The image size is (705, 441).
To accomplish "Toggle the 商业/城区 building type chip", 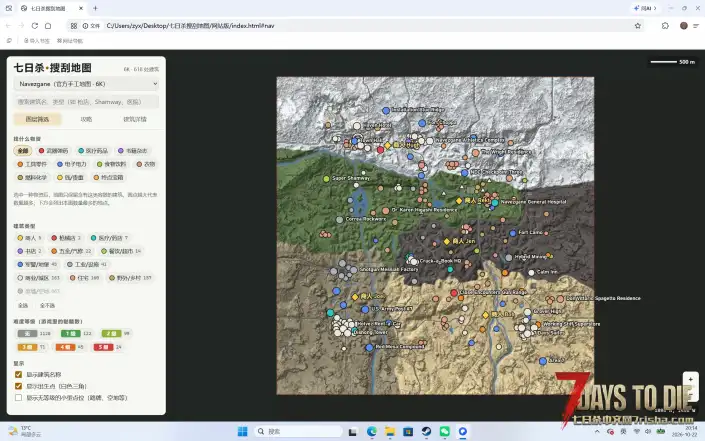I will pyautogui.click(x=39, y=278).
